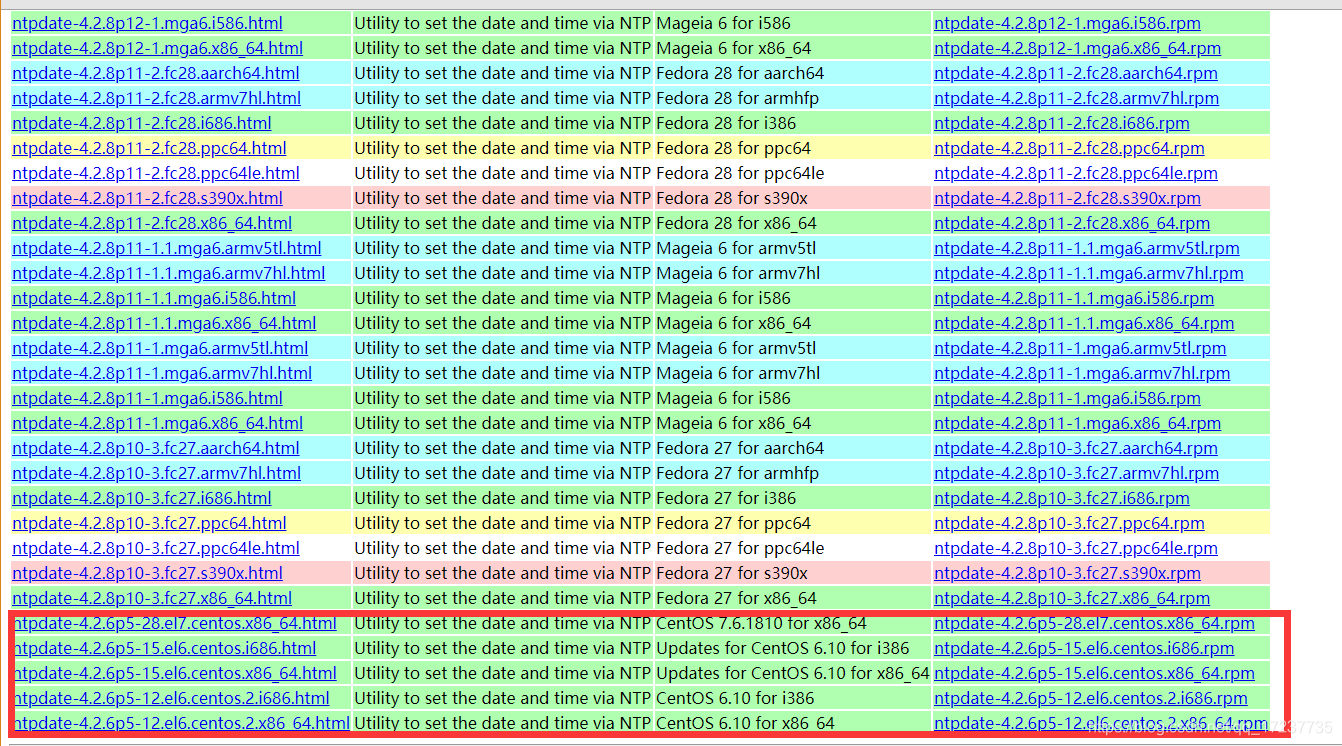1342x746 pixels.
Task: Open ntpdate-4.2.8p11-2.fc28.ppc64le.html page
Action: click(x=156, y=173)
